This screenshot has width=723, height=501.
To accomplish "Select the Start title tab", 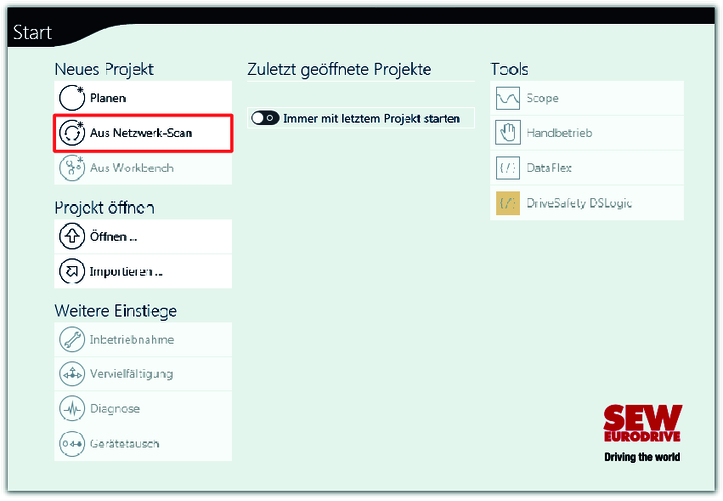I will pyautogui.click(x=32, y=33).
